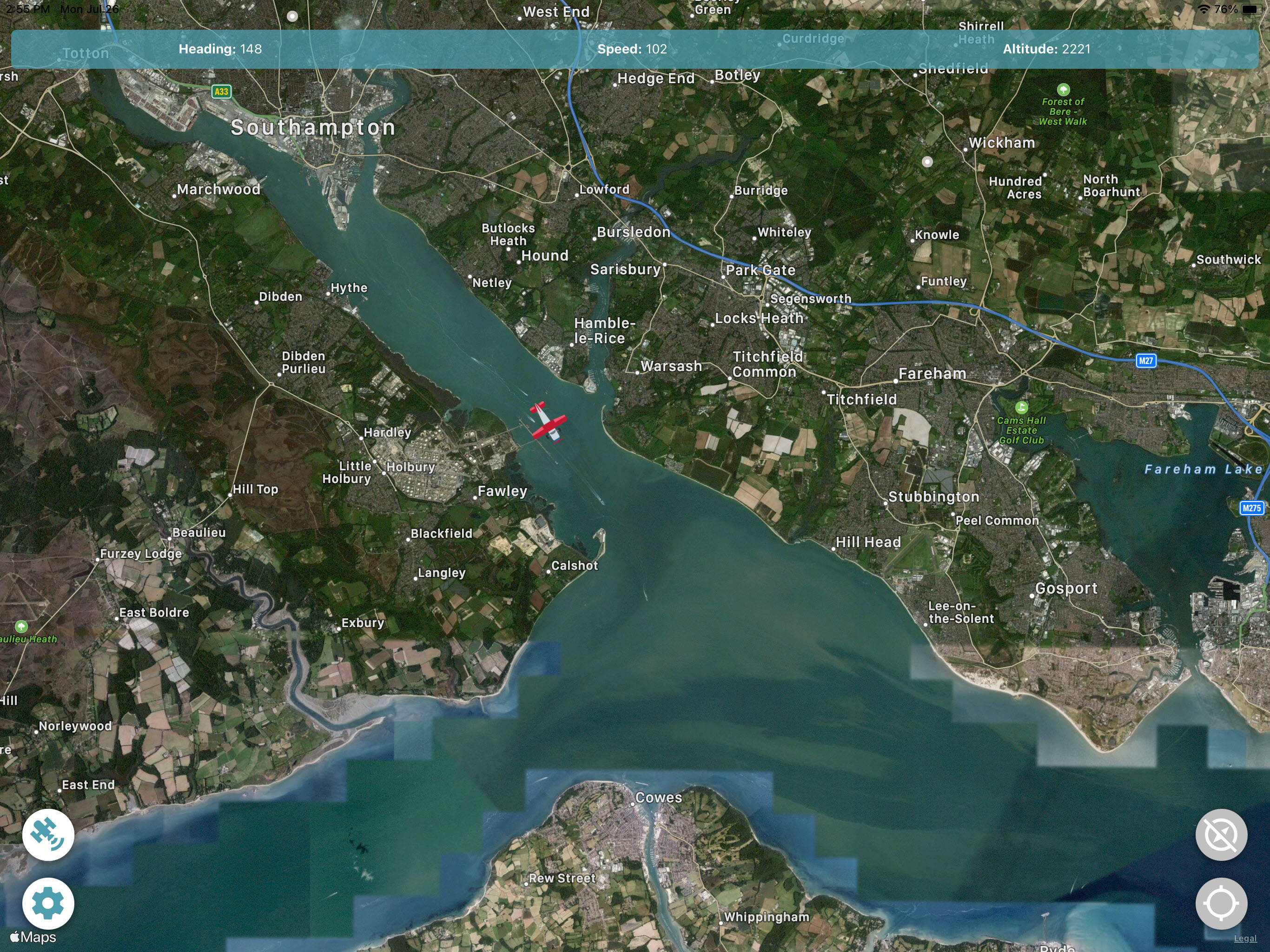Select the Bursledon label
Viewport: 1270px width, 952px height.
pyautogui.click(x=634, y=232)
